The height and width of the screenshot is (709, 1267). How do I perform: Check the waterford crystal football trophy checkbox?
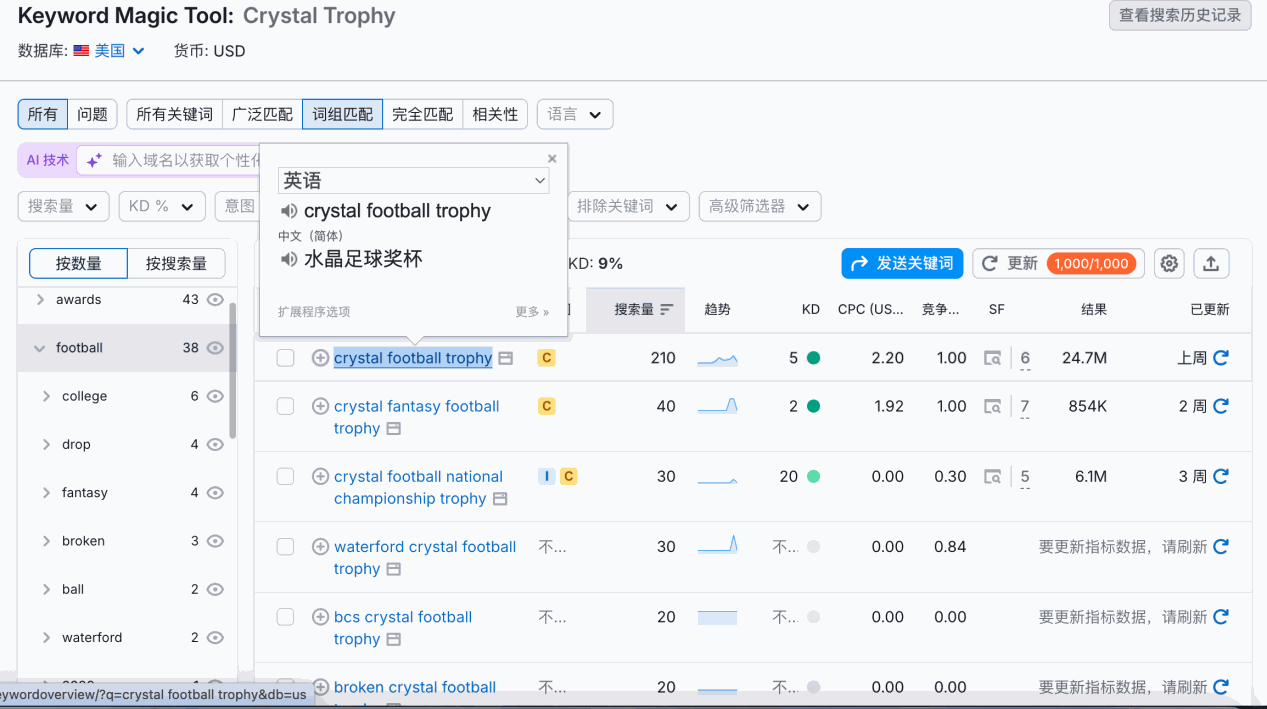(x=285, y=546)
